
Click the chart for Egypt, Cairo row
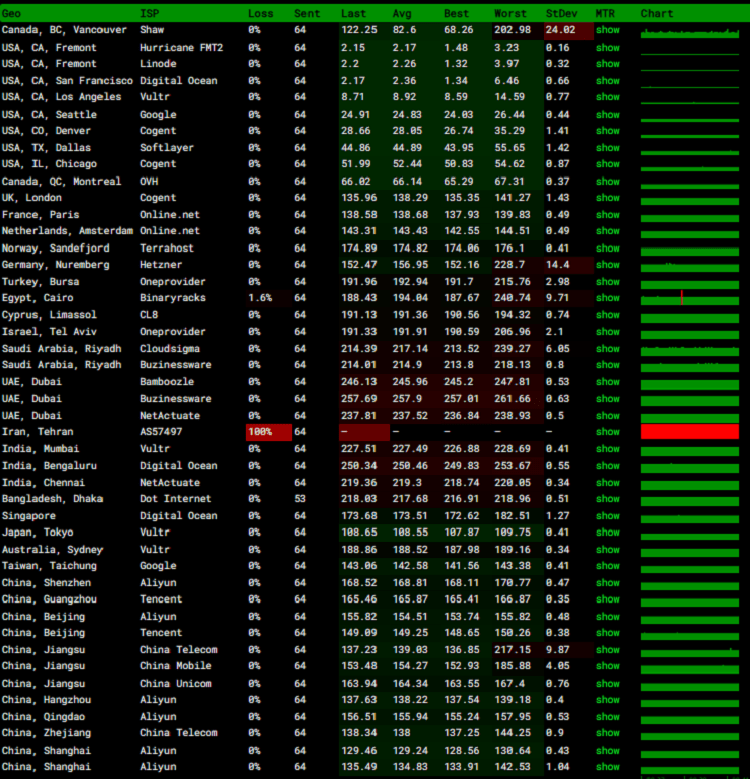690,298
